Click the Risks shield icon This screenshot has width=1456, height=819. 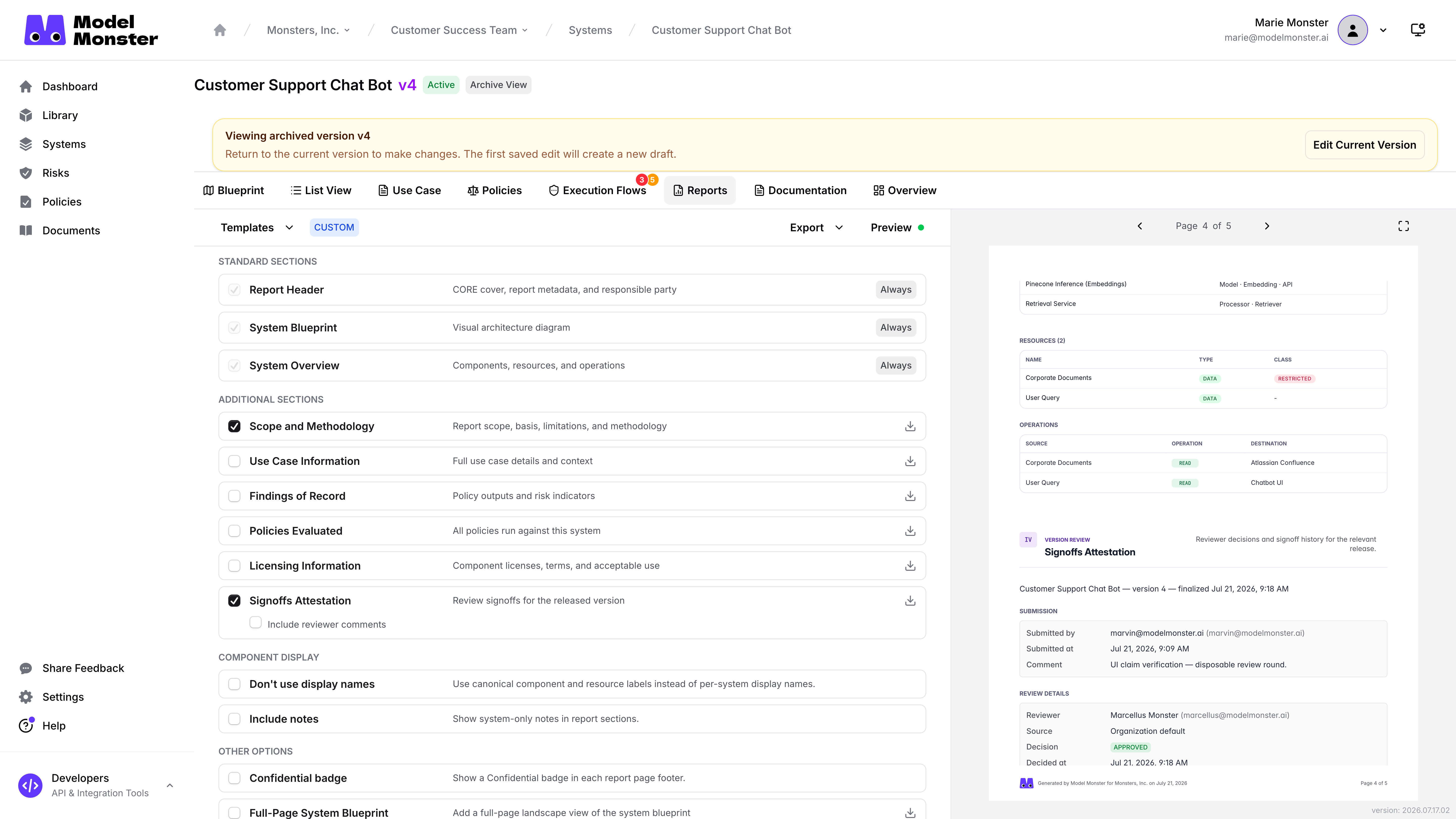(x=26, y=173)
